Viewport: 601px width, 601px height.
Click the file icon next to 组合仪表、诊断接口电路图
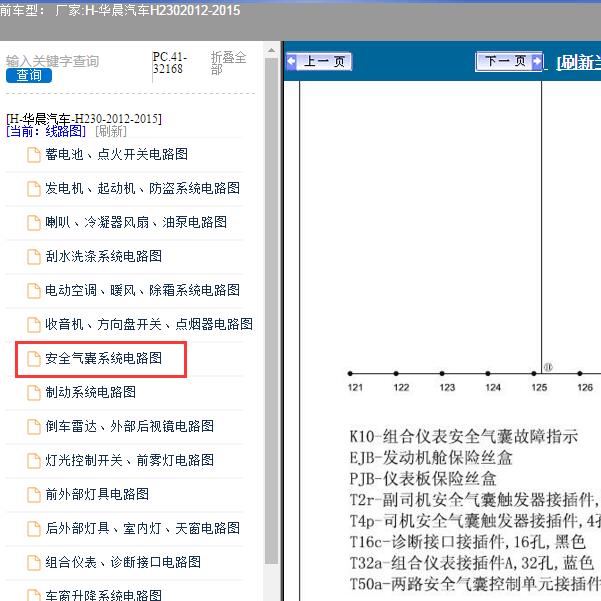(x=35, y=562)
